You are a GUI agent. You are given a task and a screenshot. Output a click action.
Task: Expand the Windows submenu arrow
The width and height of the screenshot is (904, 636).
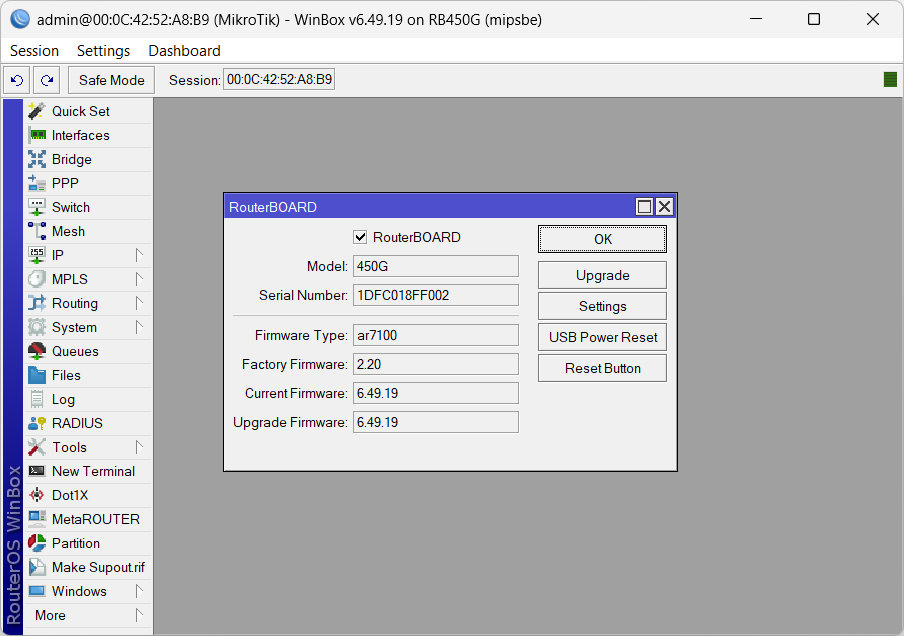coord(138,592)
